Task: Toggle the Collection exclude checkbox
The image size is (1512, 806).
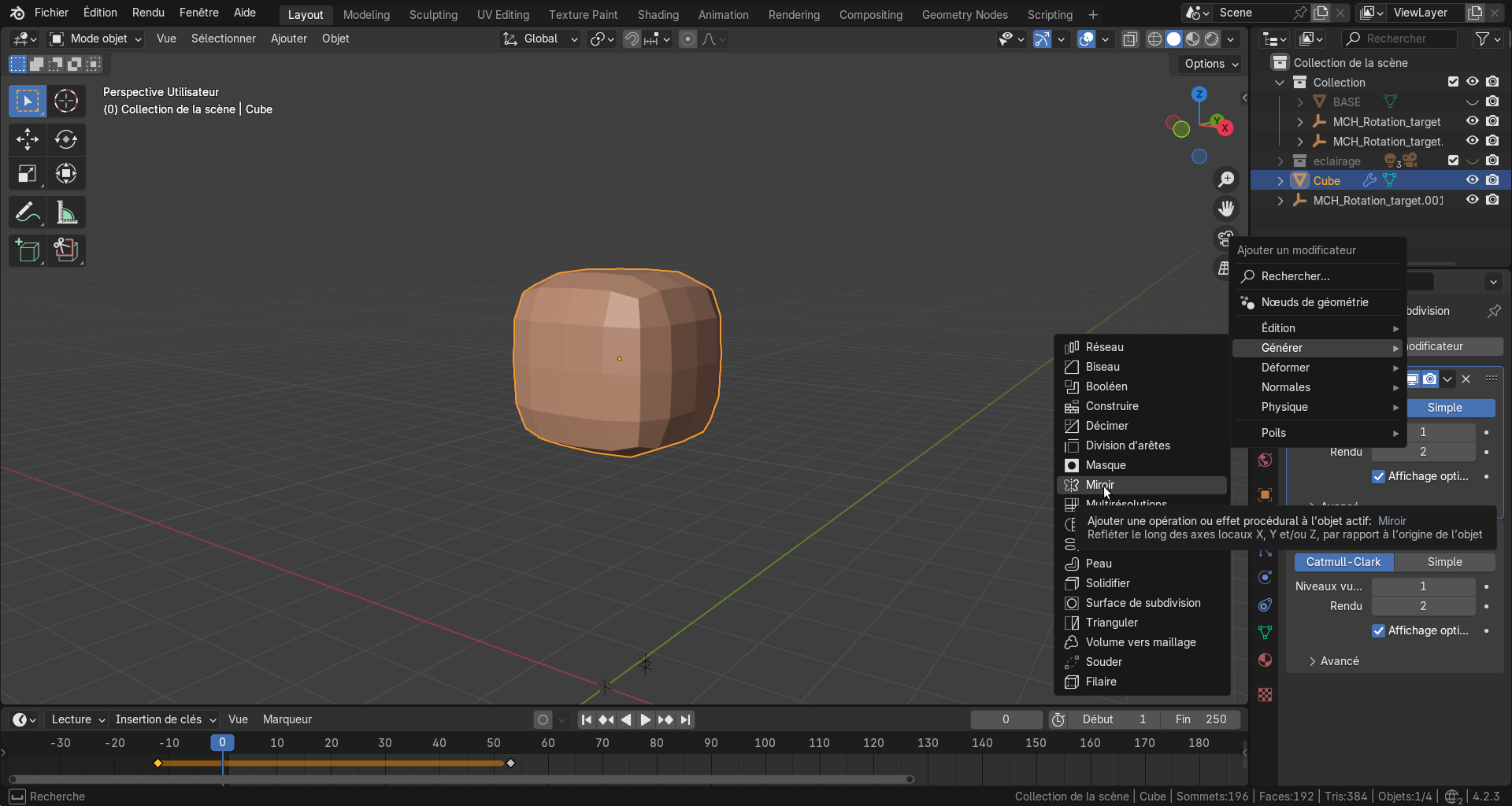Action: [x=1453, y=82]
